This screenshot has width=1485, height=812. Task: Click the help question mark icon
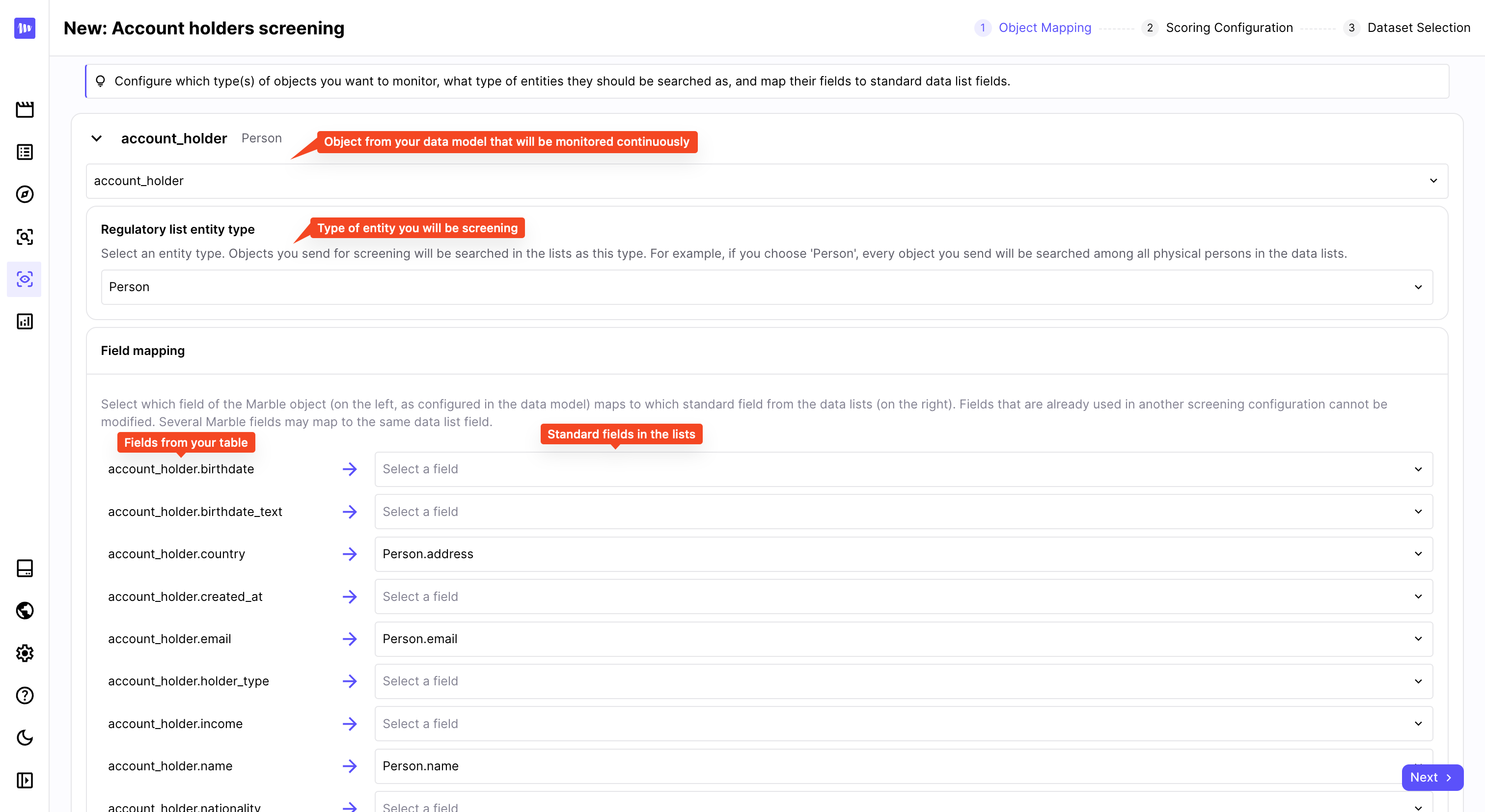coord(24,696)
